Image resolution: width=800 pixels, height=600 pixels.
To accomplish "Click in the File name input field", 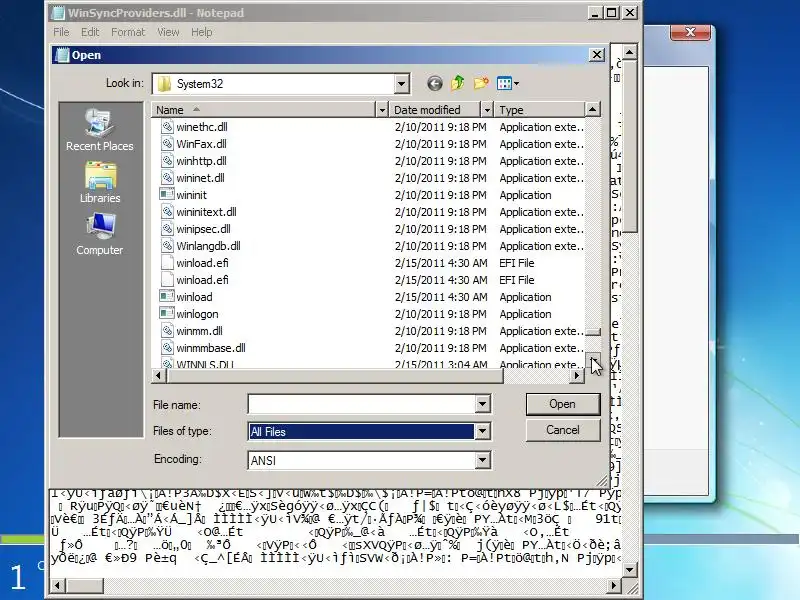I will tap(361, 404).
